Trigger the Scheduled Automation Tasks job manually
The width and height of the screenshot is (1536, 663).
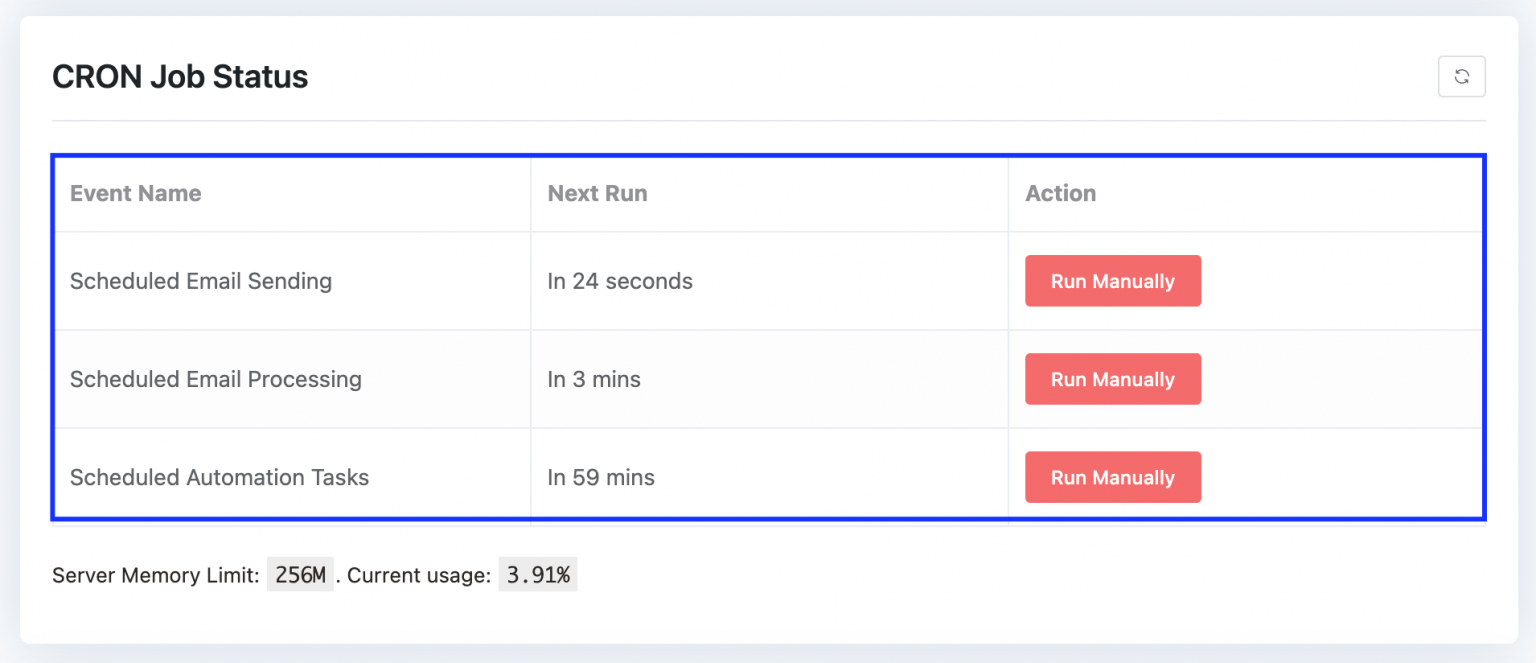[x=1112, y=477]
